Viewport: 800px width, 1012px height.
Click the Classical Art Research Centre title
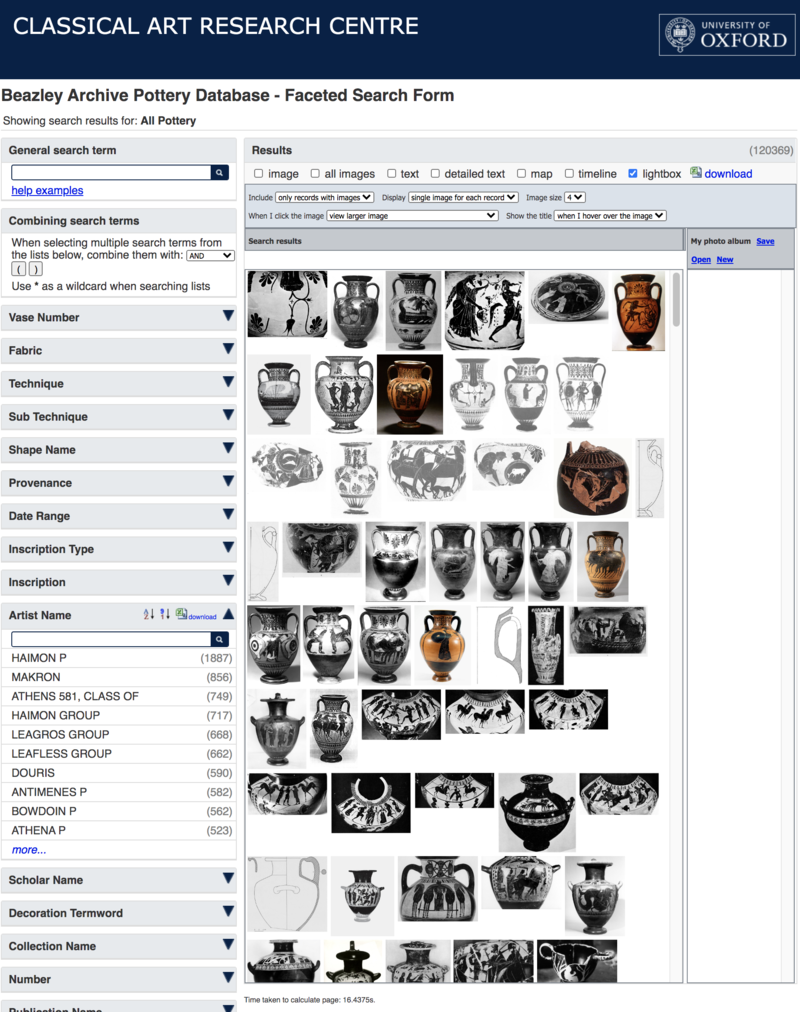pyautogui.click(x=215, y=26)
